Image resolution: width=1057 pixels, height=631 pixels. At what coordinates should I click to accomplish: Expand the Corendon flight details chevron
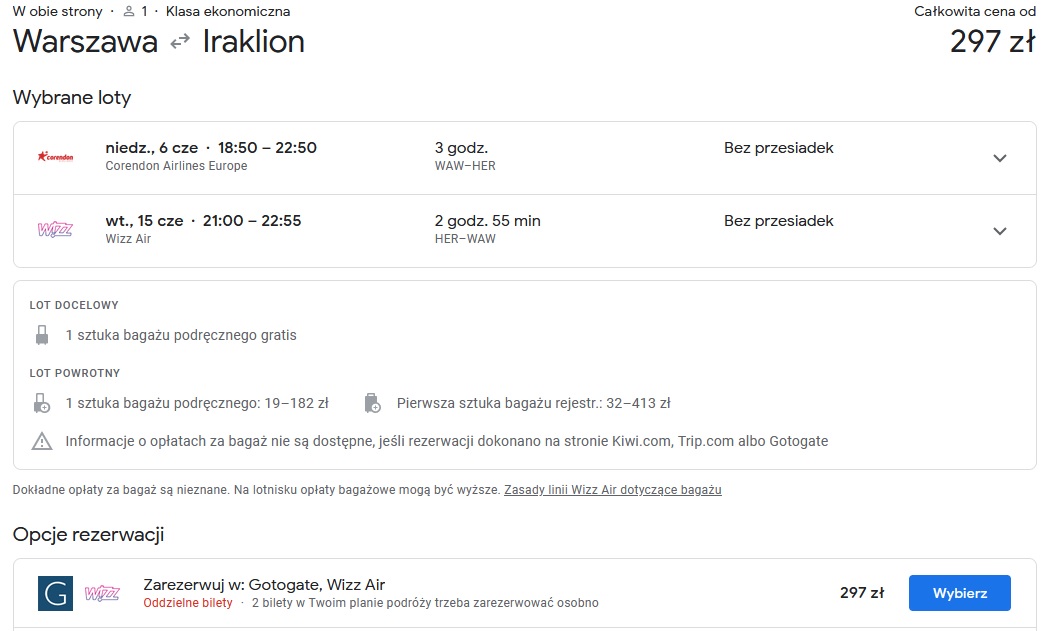[x=1000, y=158]
